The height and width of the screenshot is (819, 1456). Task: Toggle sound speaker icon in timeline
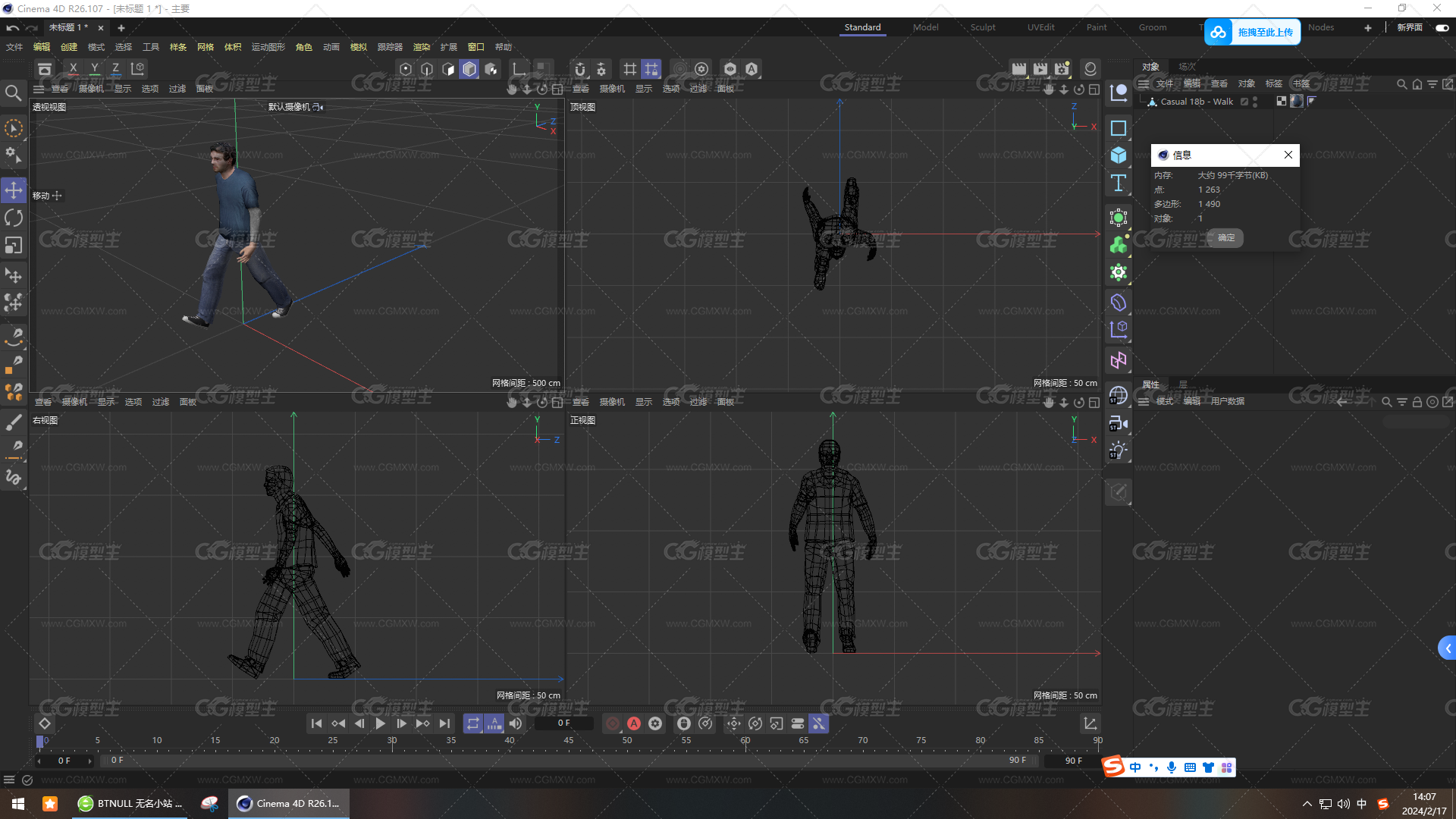[516, 723]
